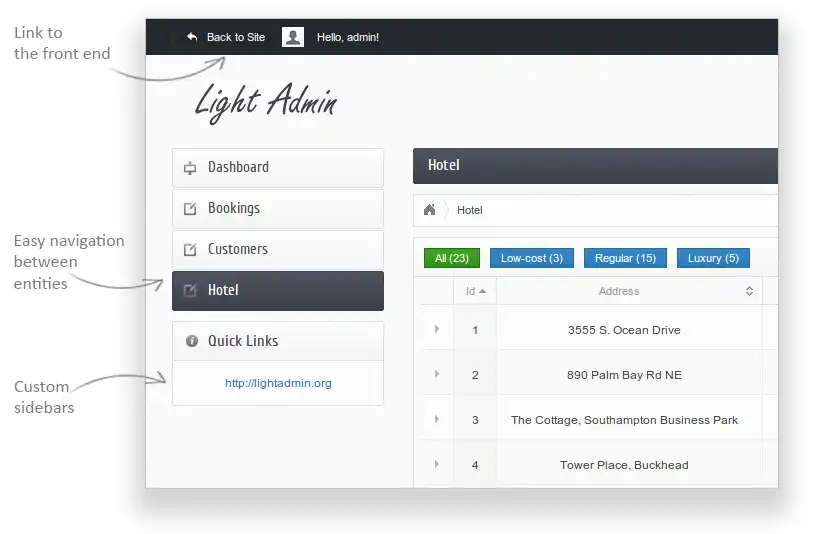Expand row for Southampton Business Park
Image resolution: width=813 pixels, height=534 pixels.
click(x=437, y=419)
